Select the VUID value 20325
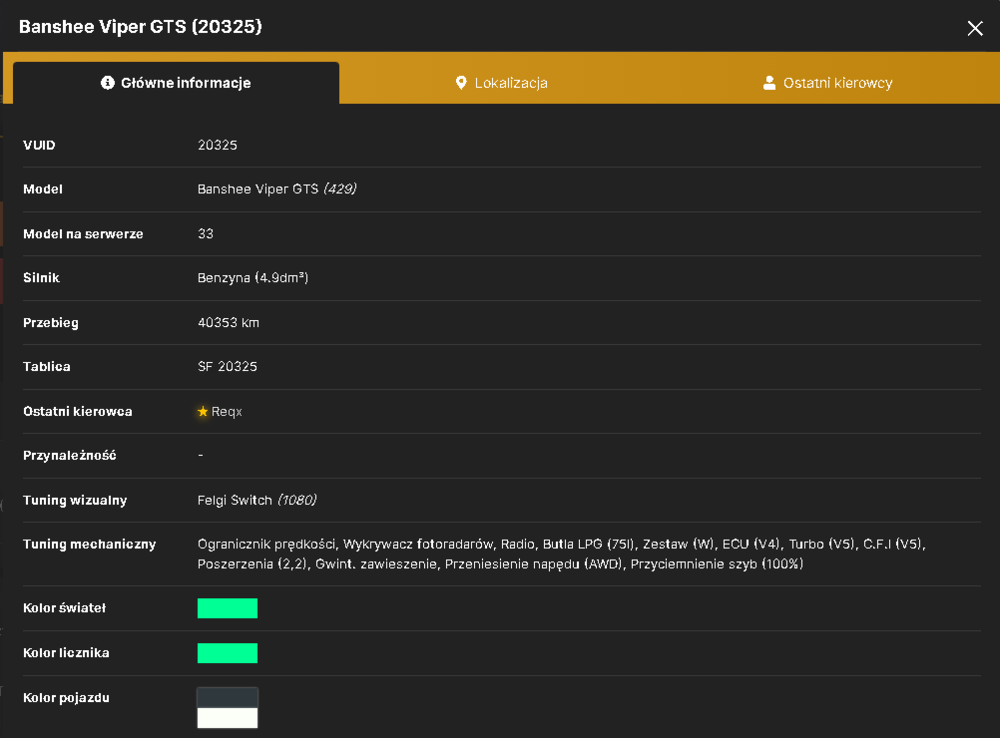The height and width of the screenshot is (738, 1000). point(217,145)
